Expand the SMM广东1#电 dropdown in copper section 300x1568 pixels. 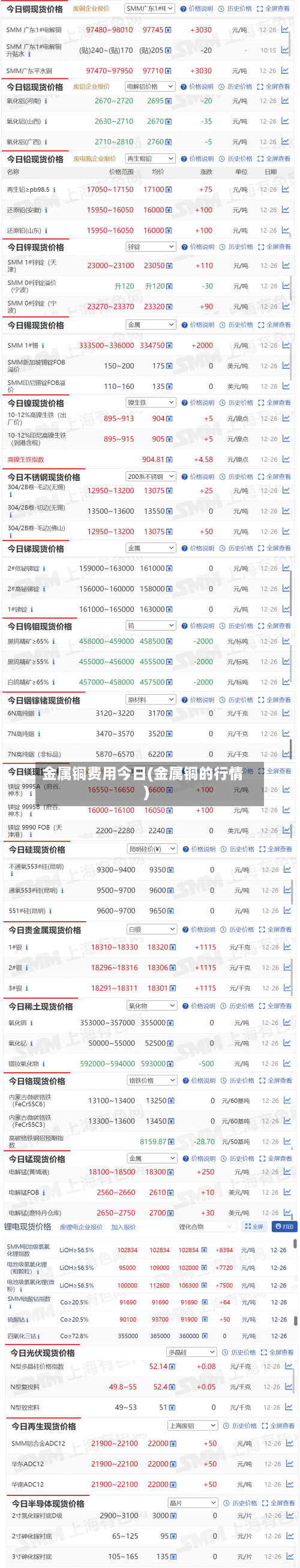(149, 8)
